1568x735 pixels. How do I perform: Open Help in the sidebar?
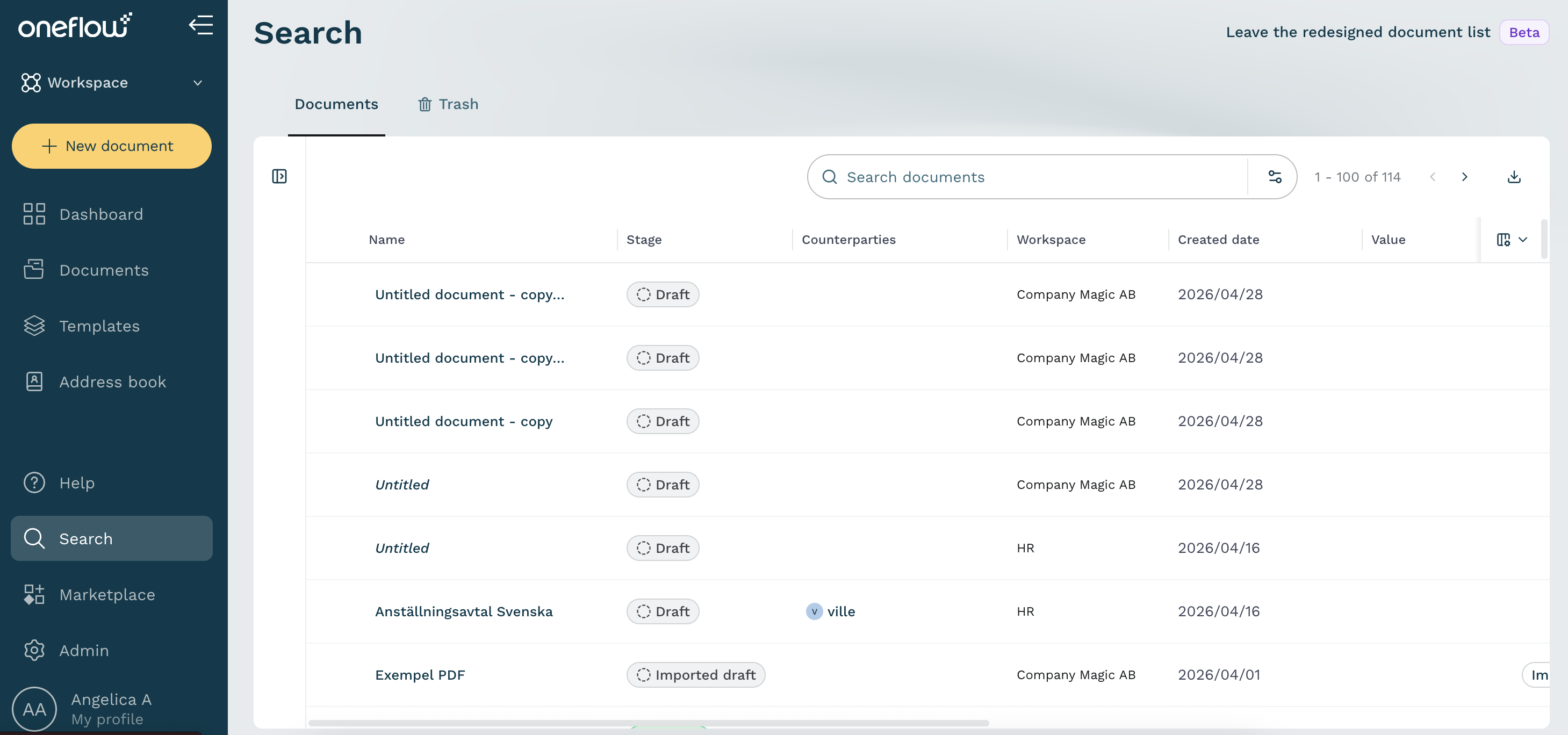[x=112, y=482]
